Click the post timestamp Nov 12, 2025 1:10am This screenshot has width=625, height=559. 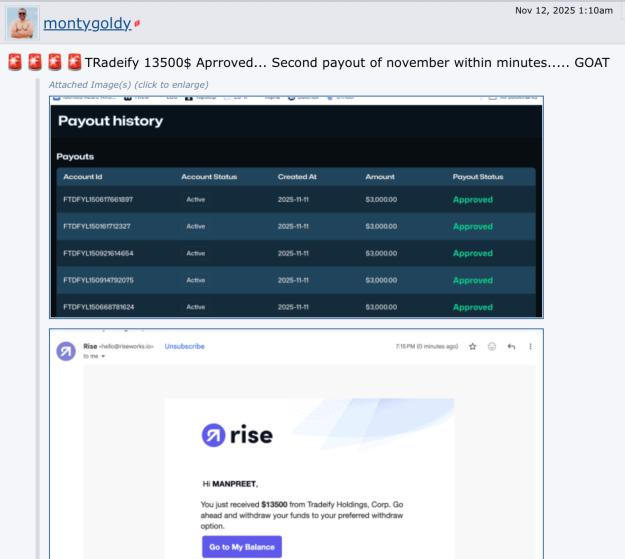564,11
